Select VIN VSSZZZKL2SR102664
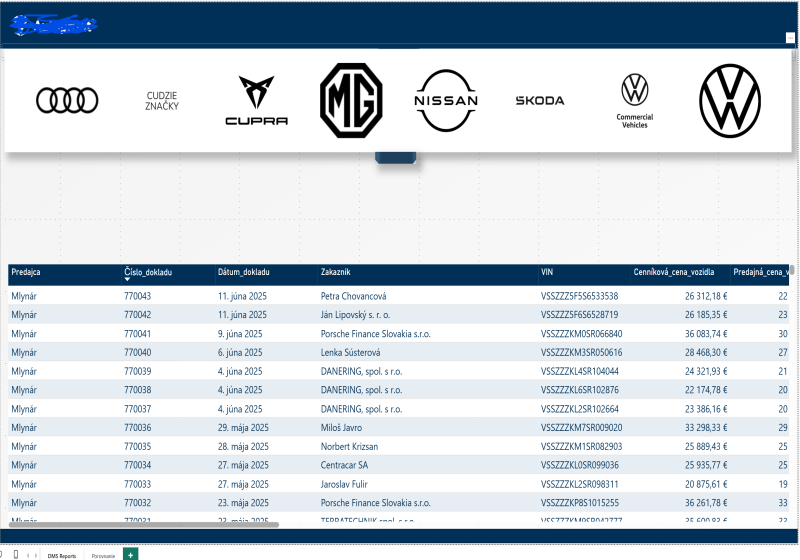Viewport: 800px width, 560px height. point(580,409)
